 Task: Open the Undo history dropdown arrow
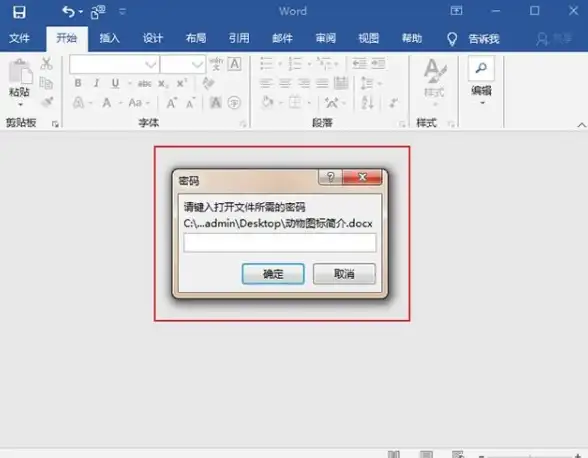click(81, 12)
